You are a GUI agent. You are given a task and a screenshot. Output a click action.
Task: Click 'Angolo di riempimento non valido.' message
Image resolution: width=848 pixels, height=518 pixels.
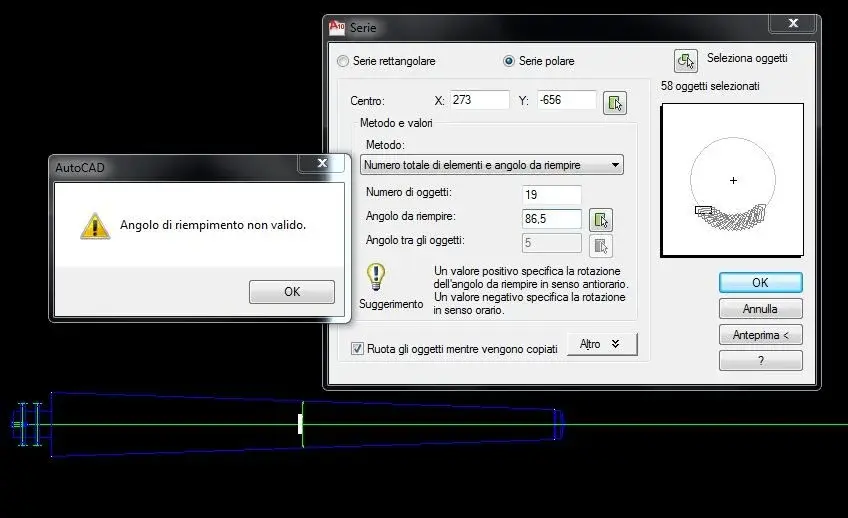[213, 225]
